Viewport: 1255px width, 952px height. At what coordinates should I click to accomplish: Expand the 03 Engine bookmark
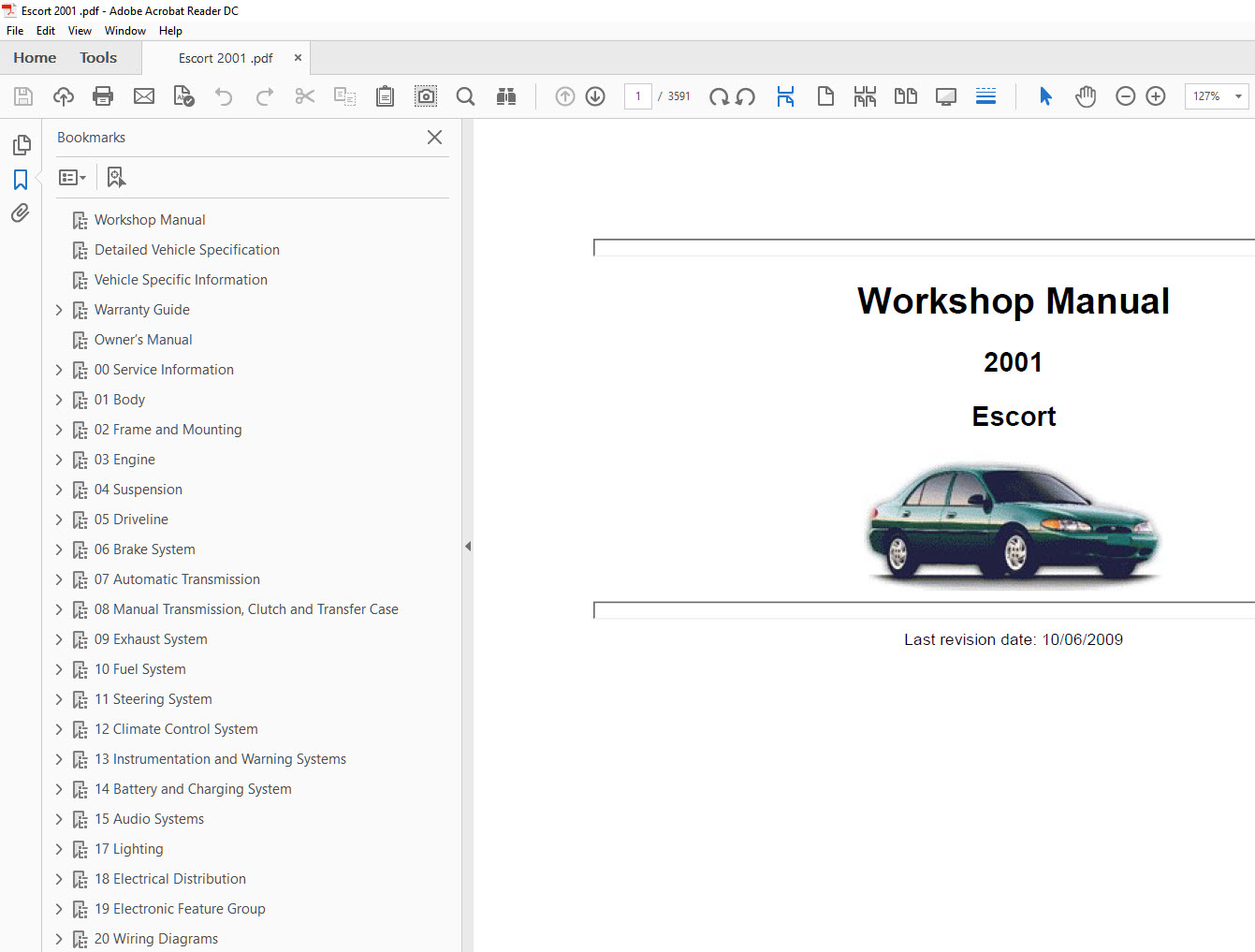click(x=59, y=460)
